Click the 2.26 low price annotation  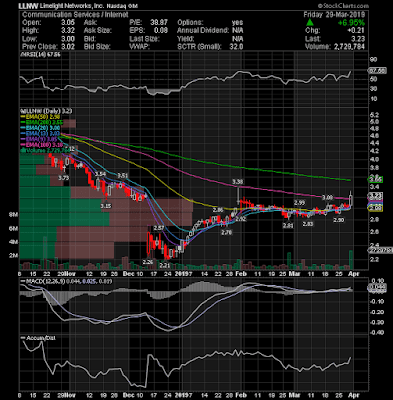pos(147,262)
